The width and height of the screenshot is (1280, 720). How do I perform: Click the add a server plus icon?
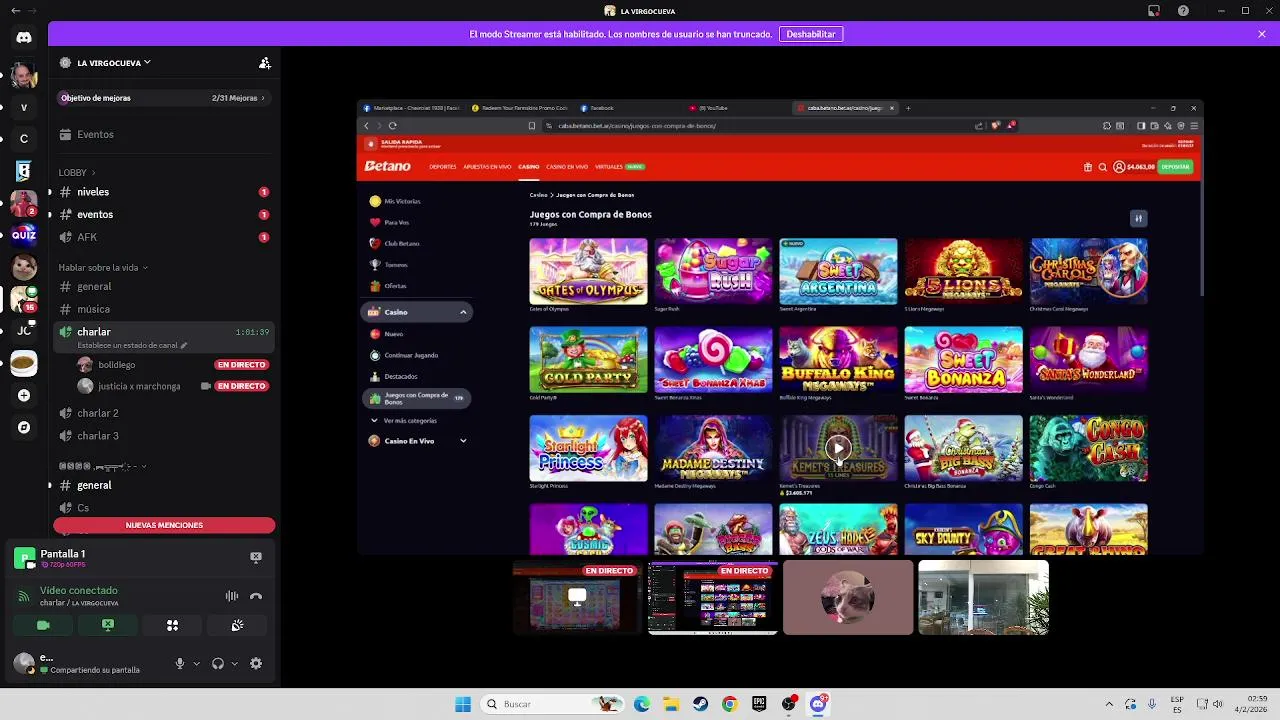tap(24, 395)
